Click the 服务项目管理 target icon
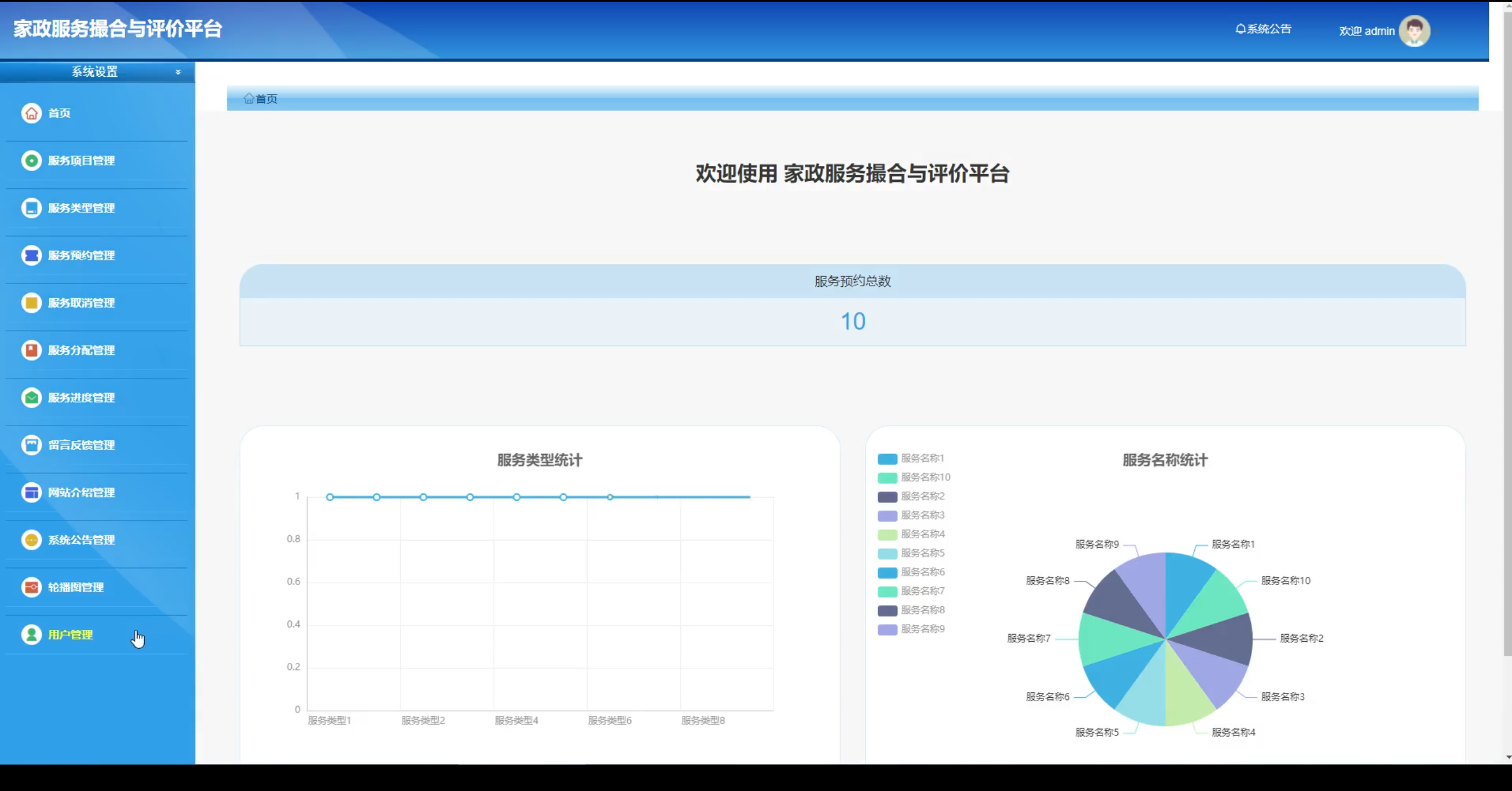The width and height of the screenshot is (1512, 791). coord(31,161)
